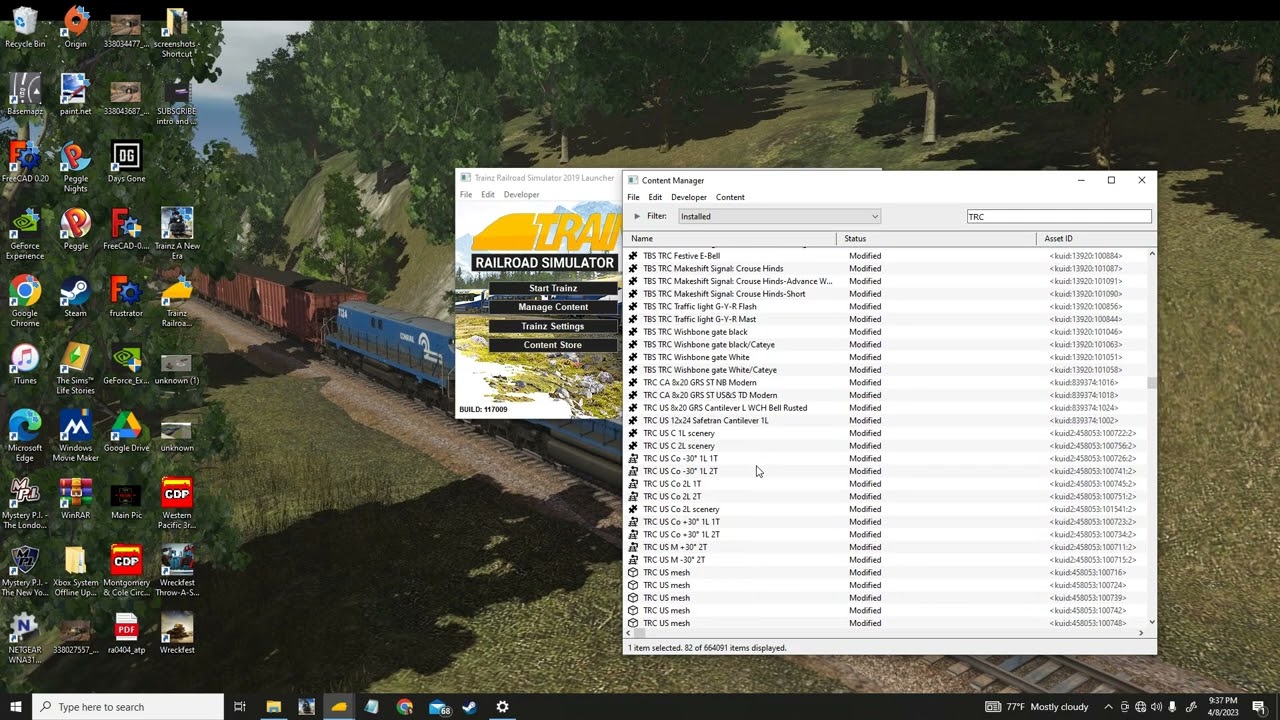Open paint.net desktop shortcut

click(75, 94)
